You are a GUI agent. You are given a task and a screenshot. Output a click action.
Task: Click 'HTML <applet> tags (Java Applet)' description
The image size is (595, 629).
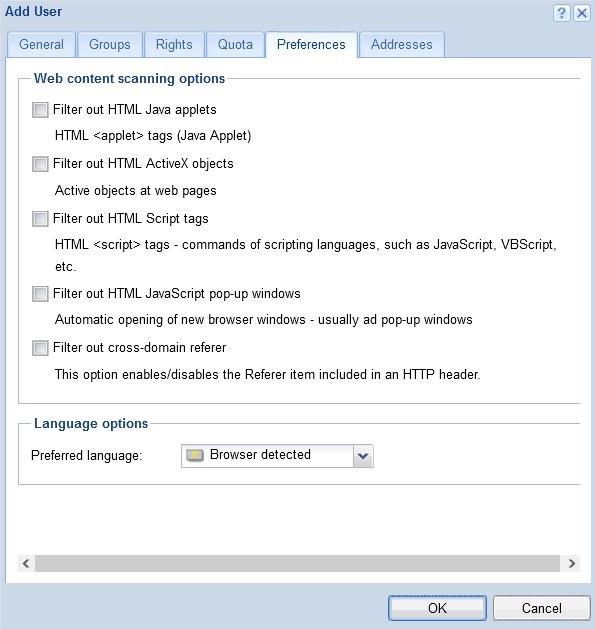153,136
